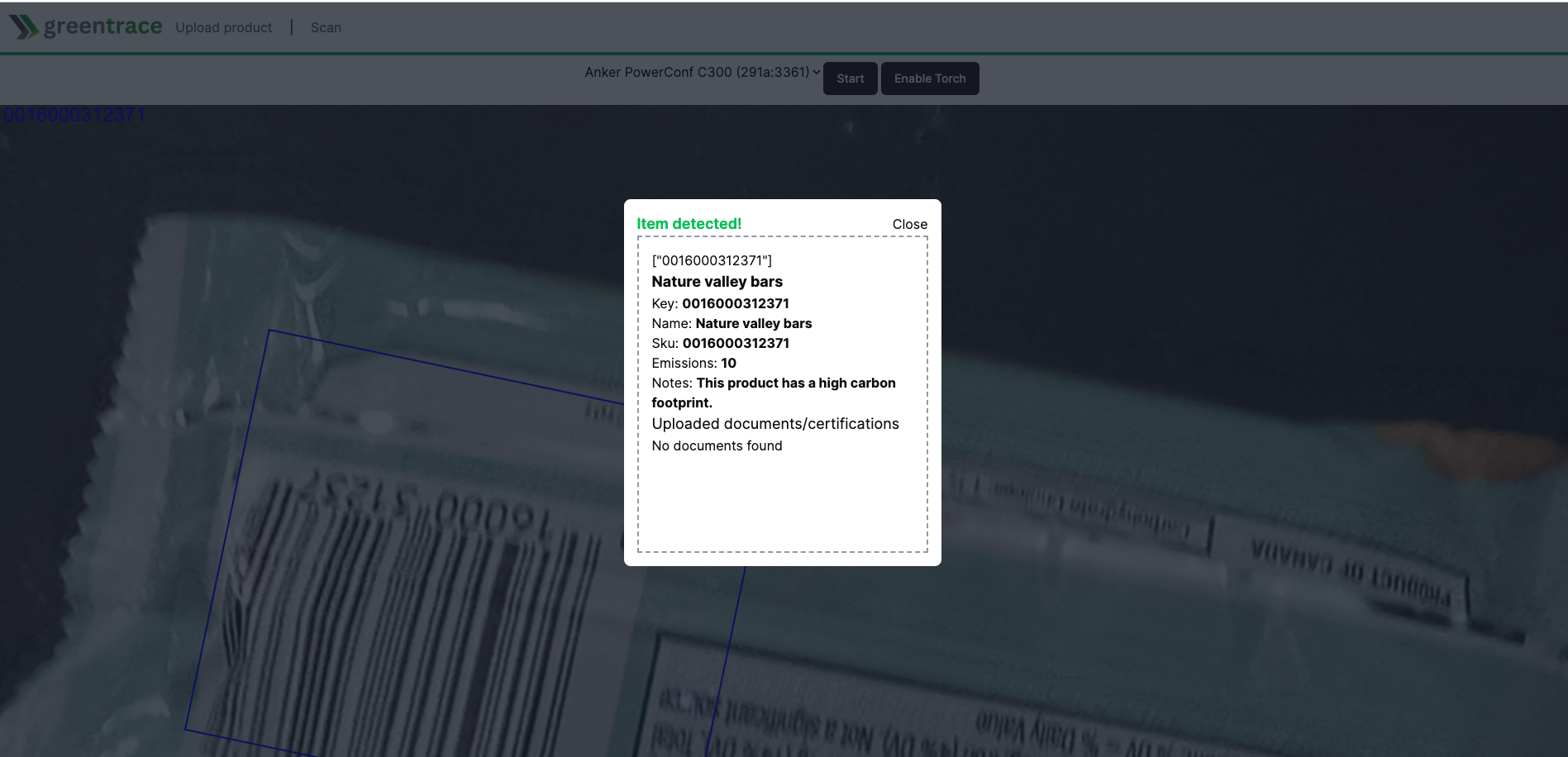Click the greentrace logo icon
Viewport: 1568px width, 757px height.
tap(24, 27)
